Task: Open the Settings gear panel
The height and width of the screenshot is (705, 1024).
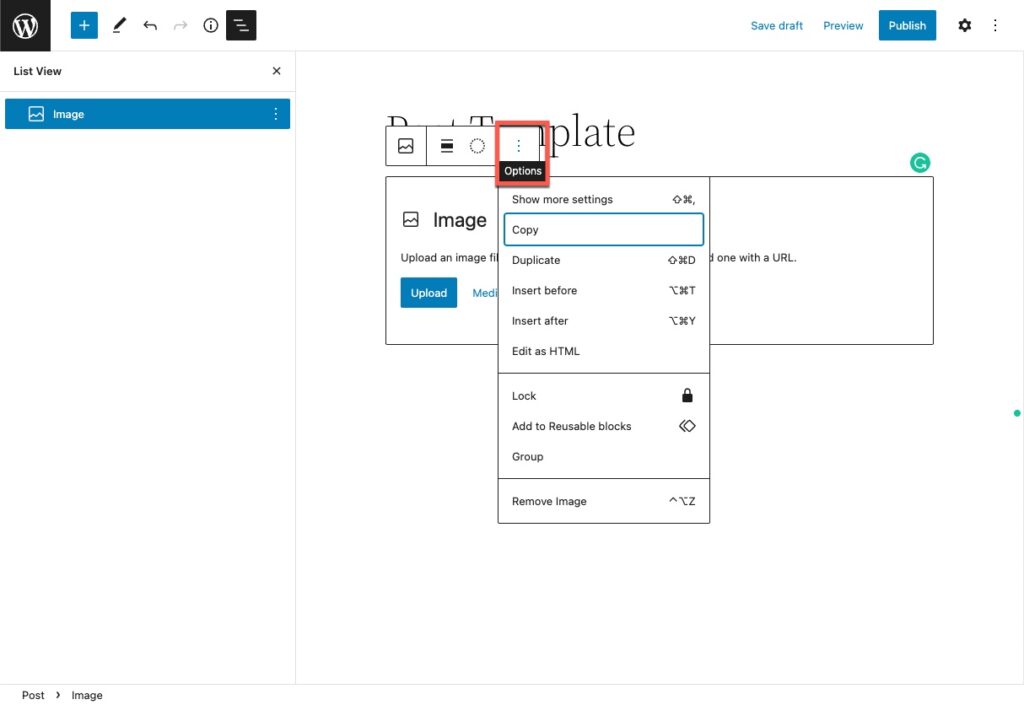Action: pyautogui.click(x=964, y=25)
